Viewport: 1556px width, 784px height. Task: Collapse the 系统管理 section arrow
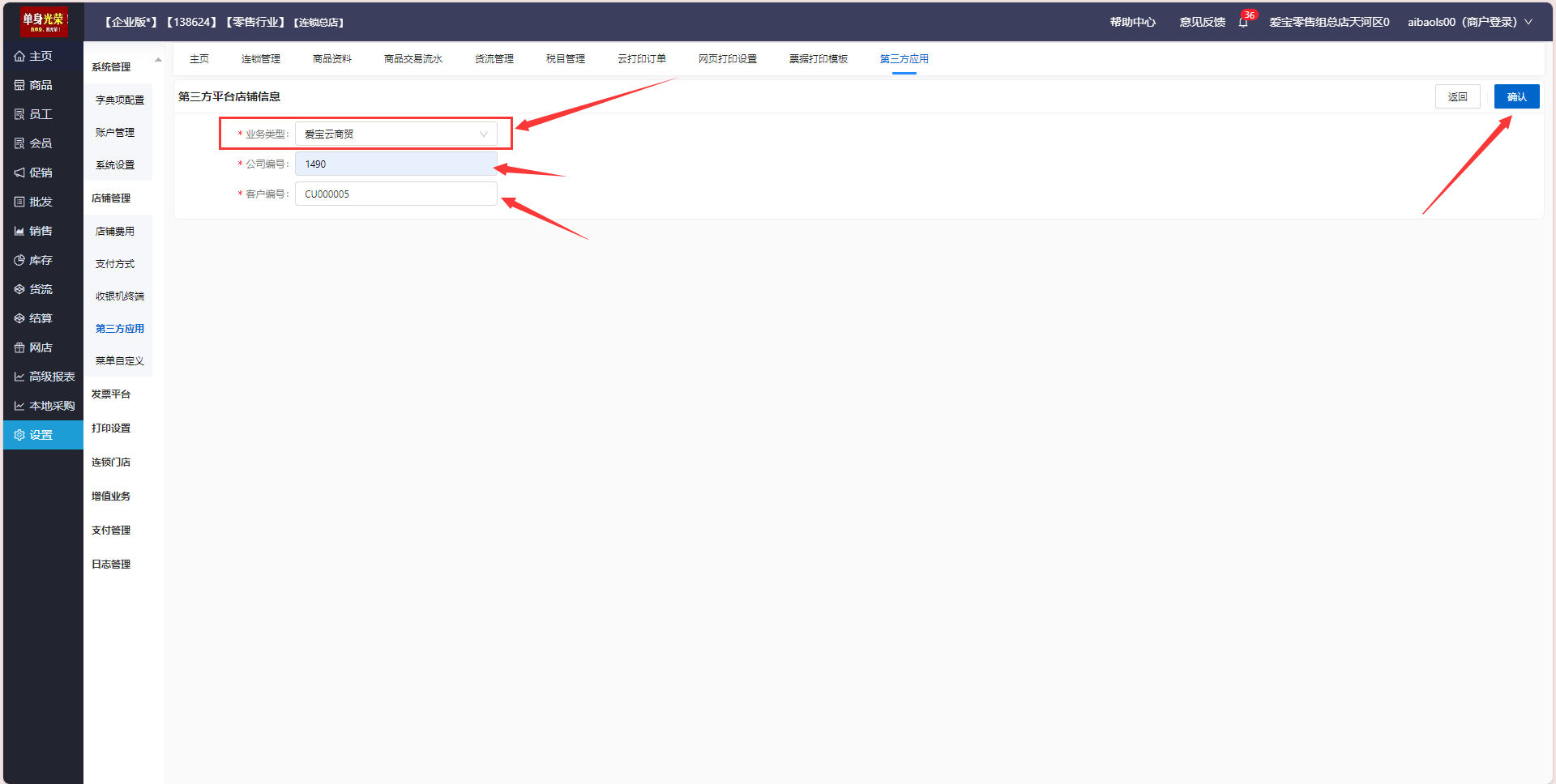coord(158,60)
